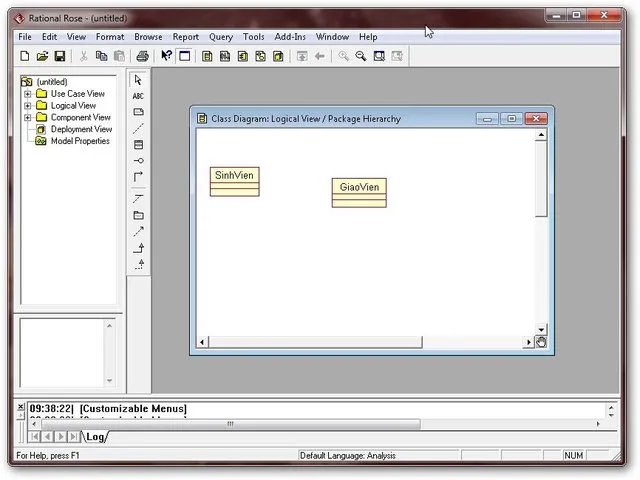
Task: Open the Add-Ins menu
Action: pos(290,37)
